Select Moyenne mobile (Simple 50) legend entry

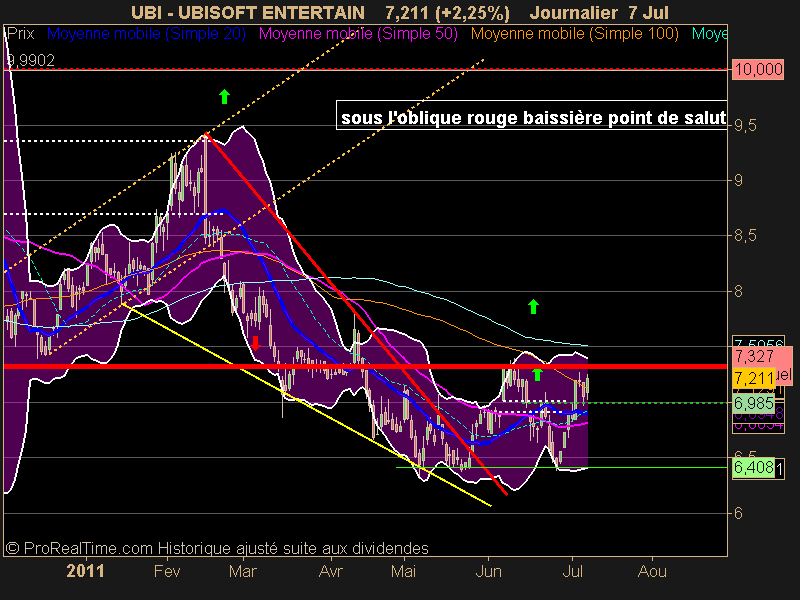pyautogui.click(x=358, y=34)
